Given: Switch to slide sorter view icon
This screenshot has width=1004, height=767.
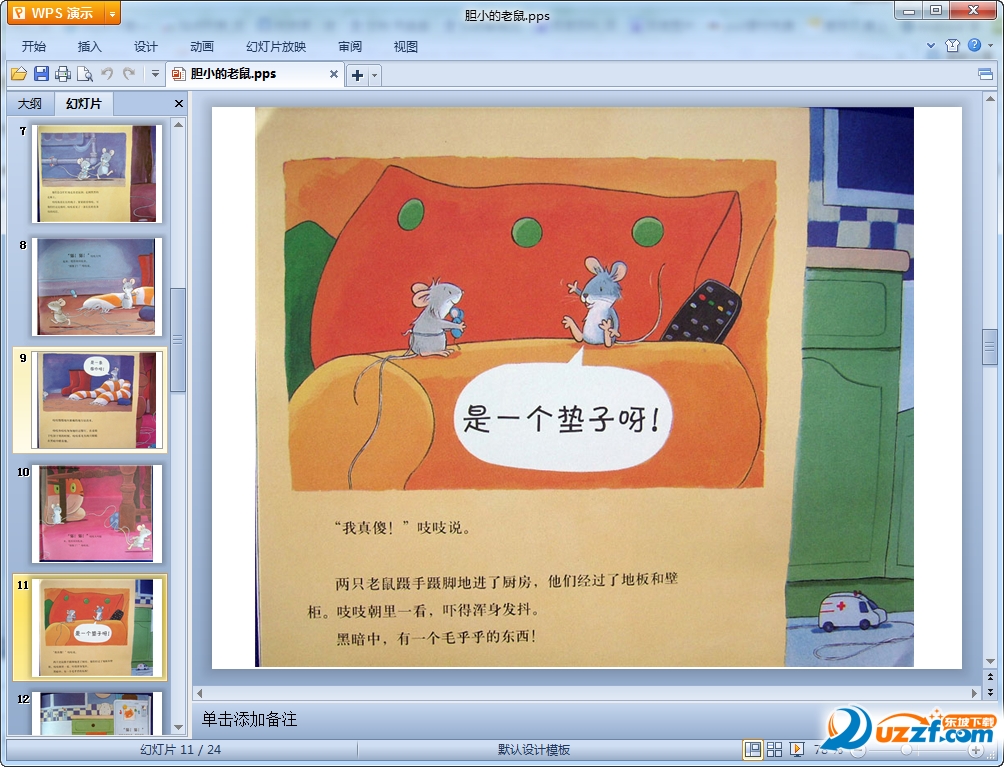Looking at the screenshot, I should click(774, 749).
